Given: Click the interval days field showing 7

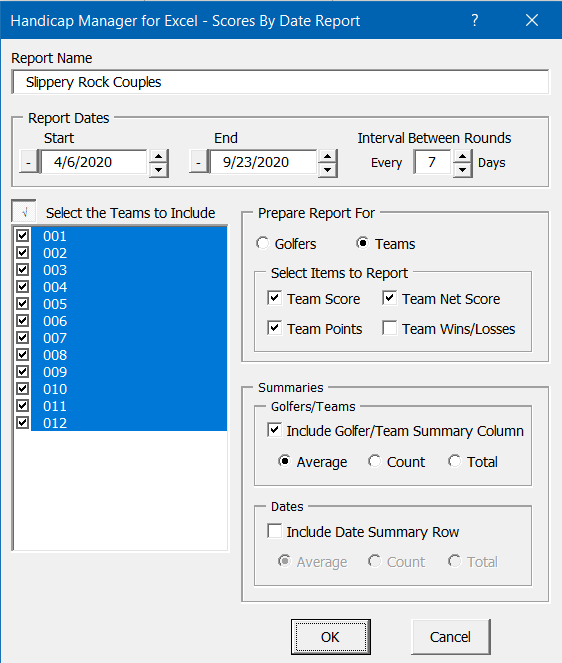Looking at the screenshot, I should (432, 162).
